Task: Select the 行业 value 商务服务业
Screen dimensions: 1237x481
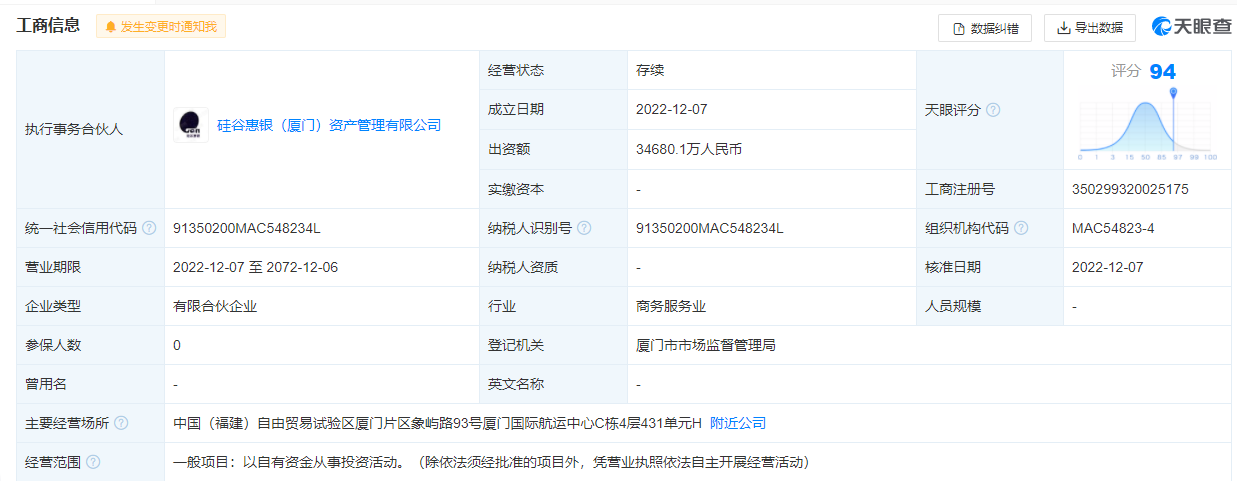Action: coord(671,306)
